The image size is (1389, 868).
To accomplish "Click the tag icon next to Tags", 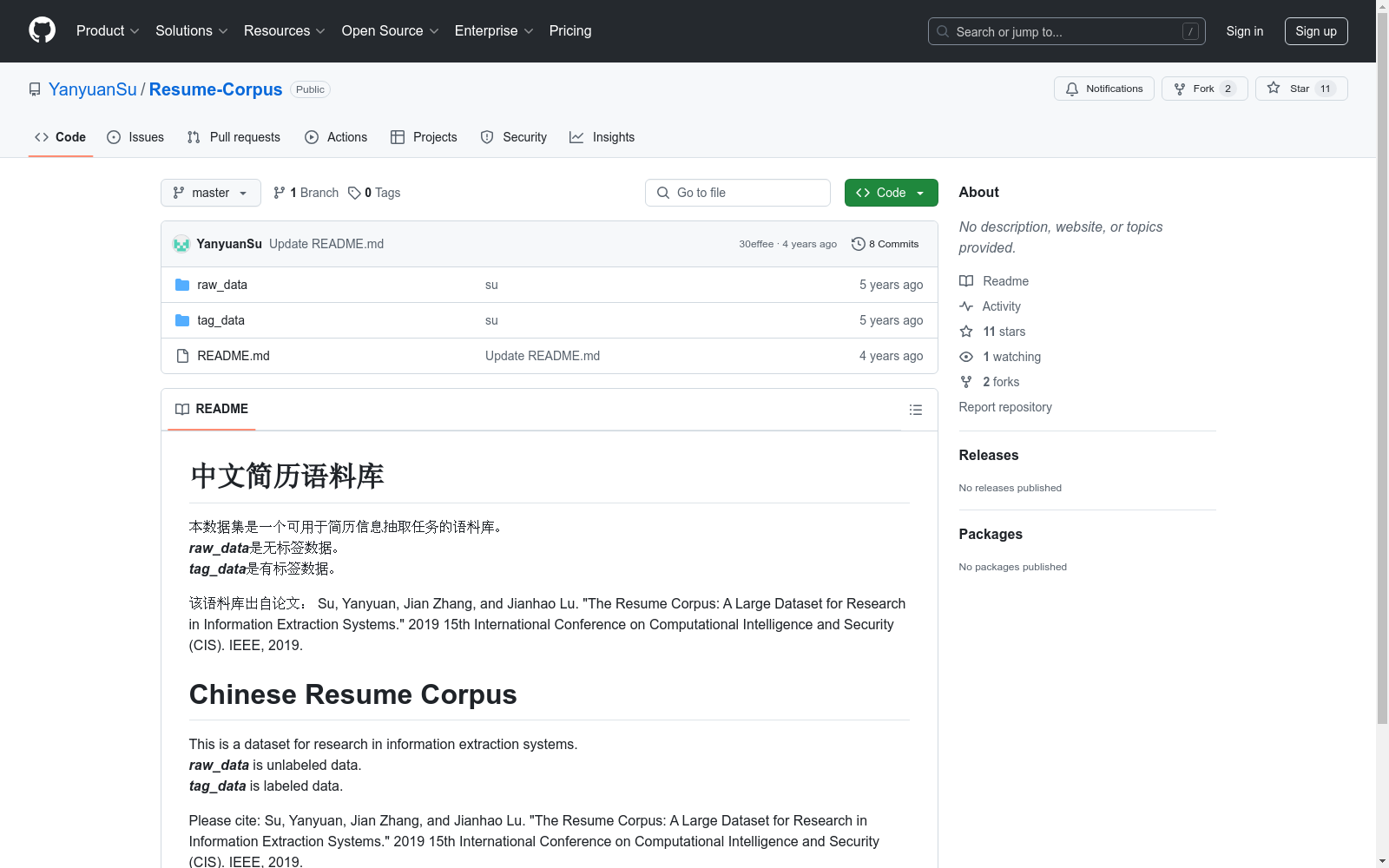I will pyautogui.click(x=354, y=193).
